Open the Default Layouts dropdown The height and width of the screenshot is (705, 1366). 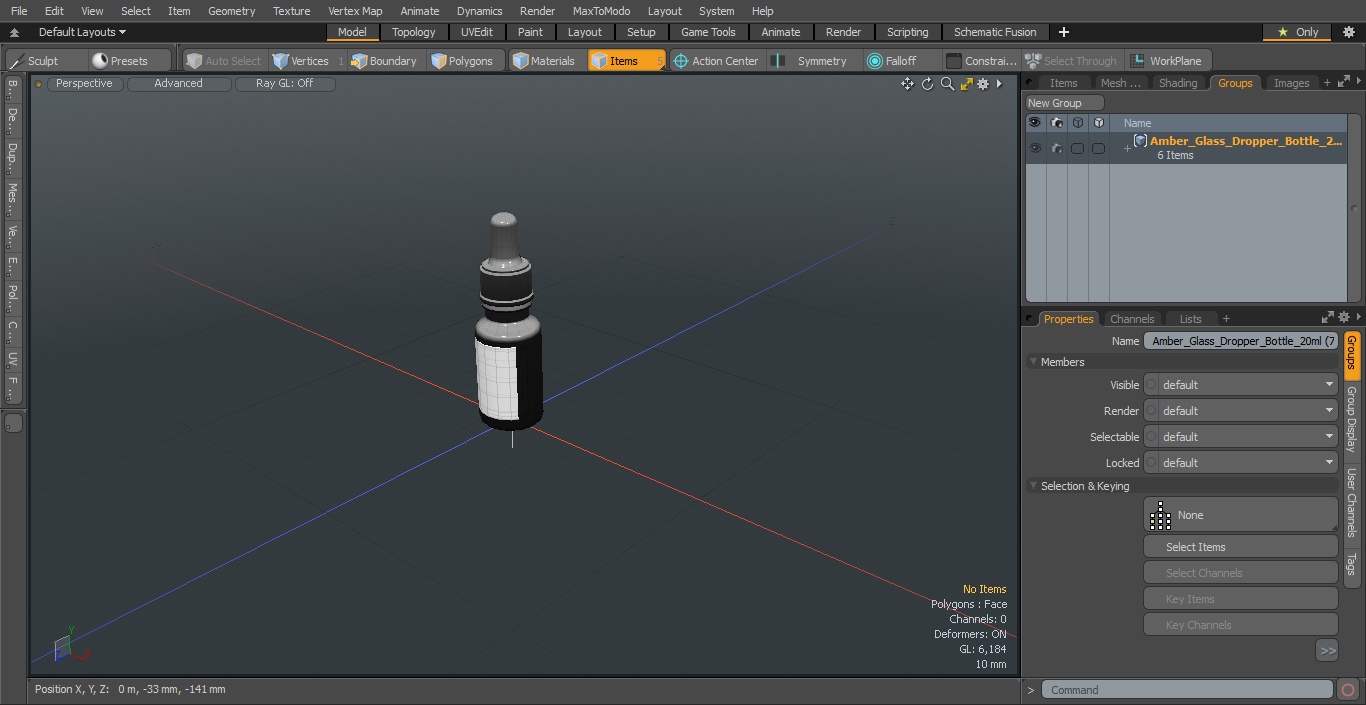tap(82, 32)
